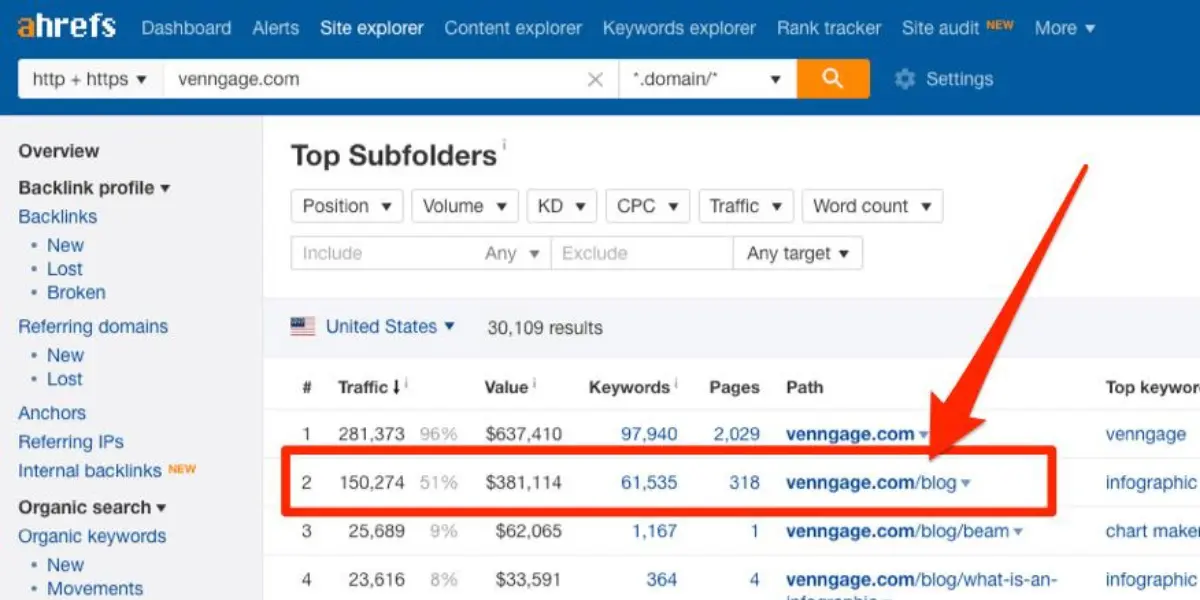Open the venngage top keyword link
1200x600 pixels.
tap(1146, 434)
